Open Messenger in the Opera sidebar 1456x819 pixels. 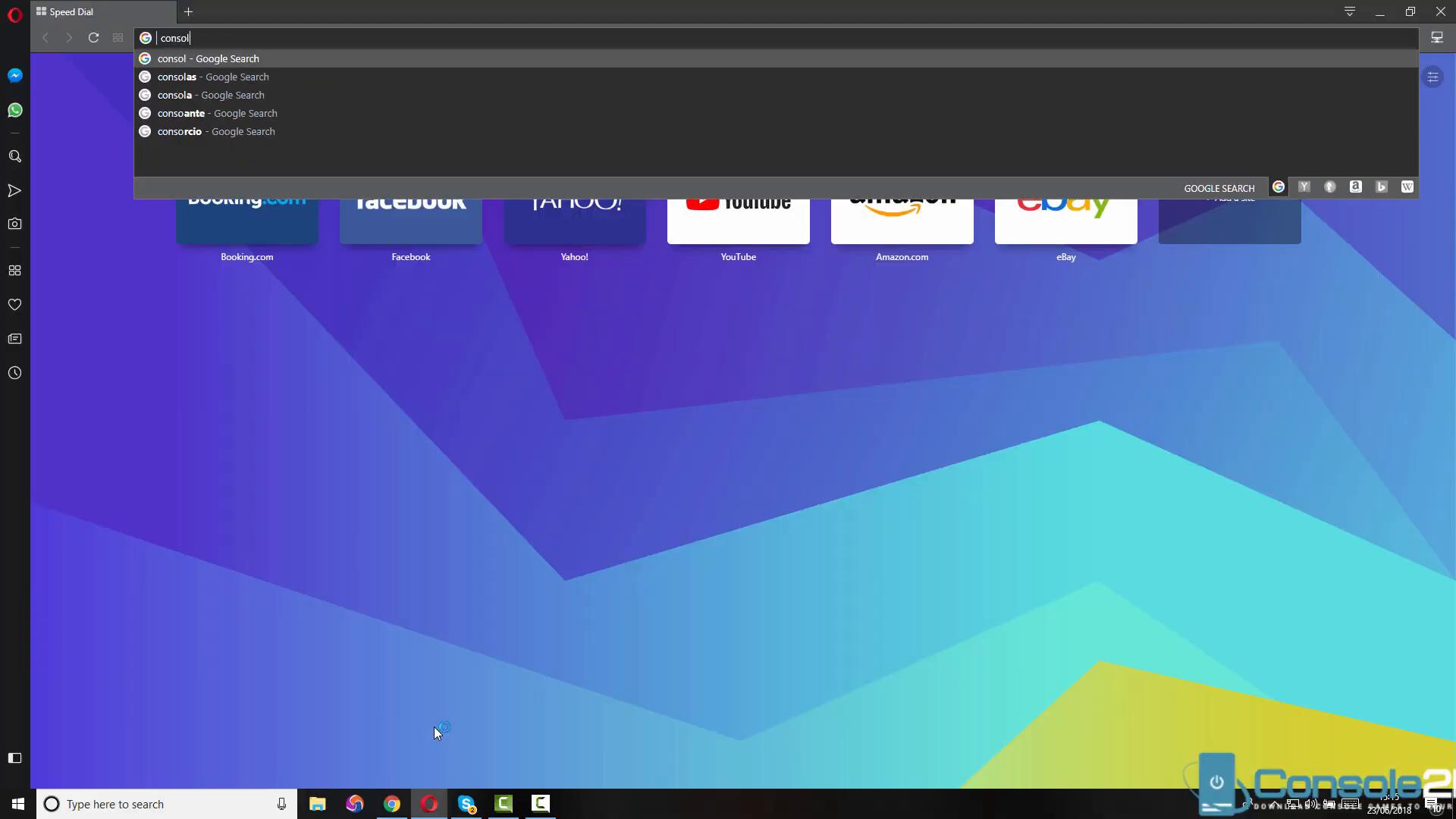point(14,76)
